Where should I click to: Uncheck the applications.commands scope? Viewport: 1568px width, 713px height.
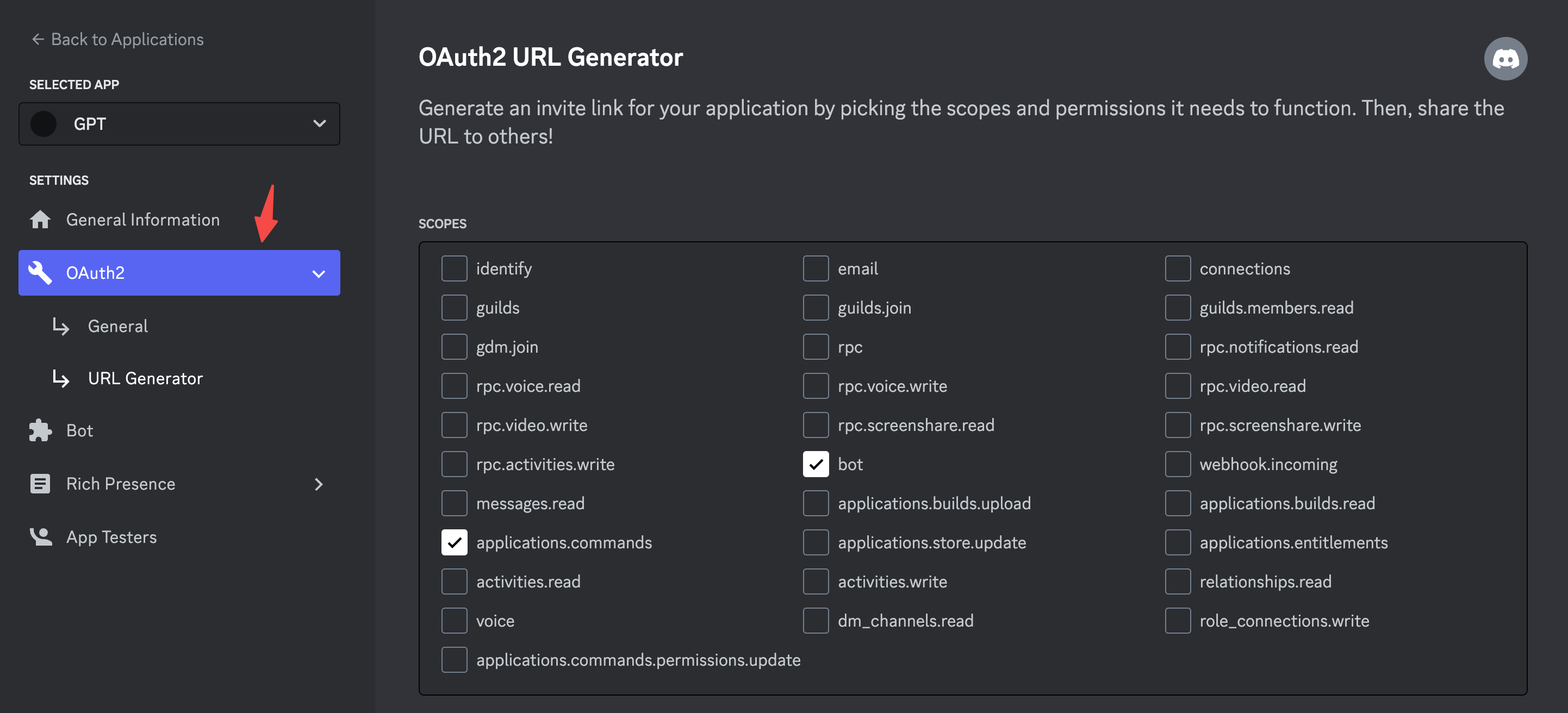pos(454,542)
